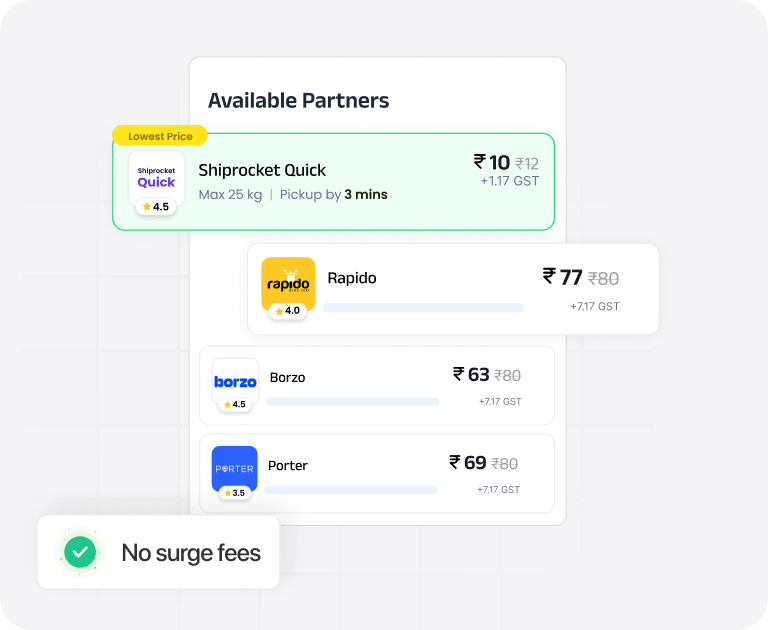Click the Rapido logo icon
This screenshot has width=768, height=630.
(x=288, y=284)
